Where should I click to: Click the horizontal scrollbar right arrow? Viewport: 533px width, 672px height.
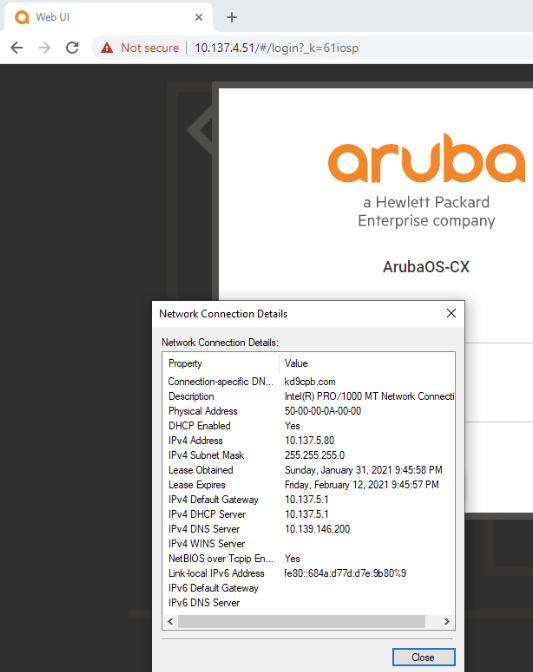[447, 621]
